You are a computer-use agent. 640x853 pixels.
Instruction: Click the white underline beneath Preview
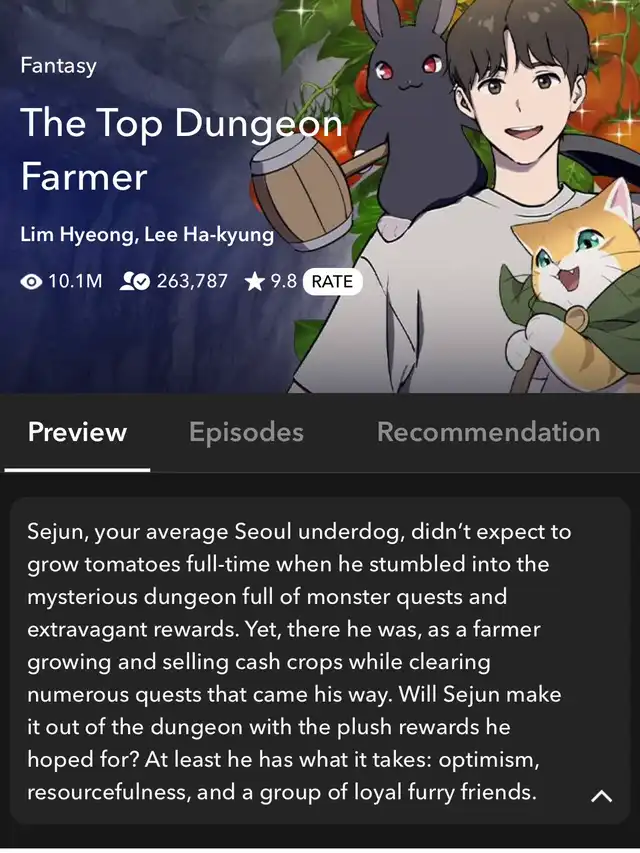pos(77,469)
